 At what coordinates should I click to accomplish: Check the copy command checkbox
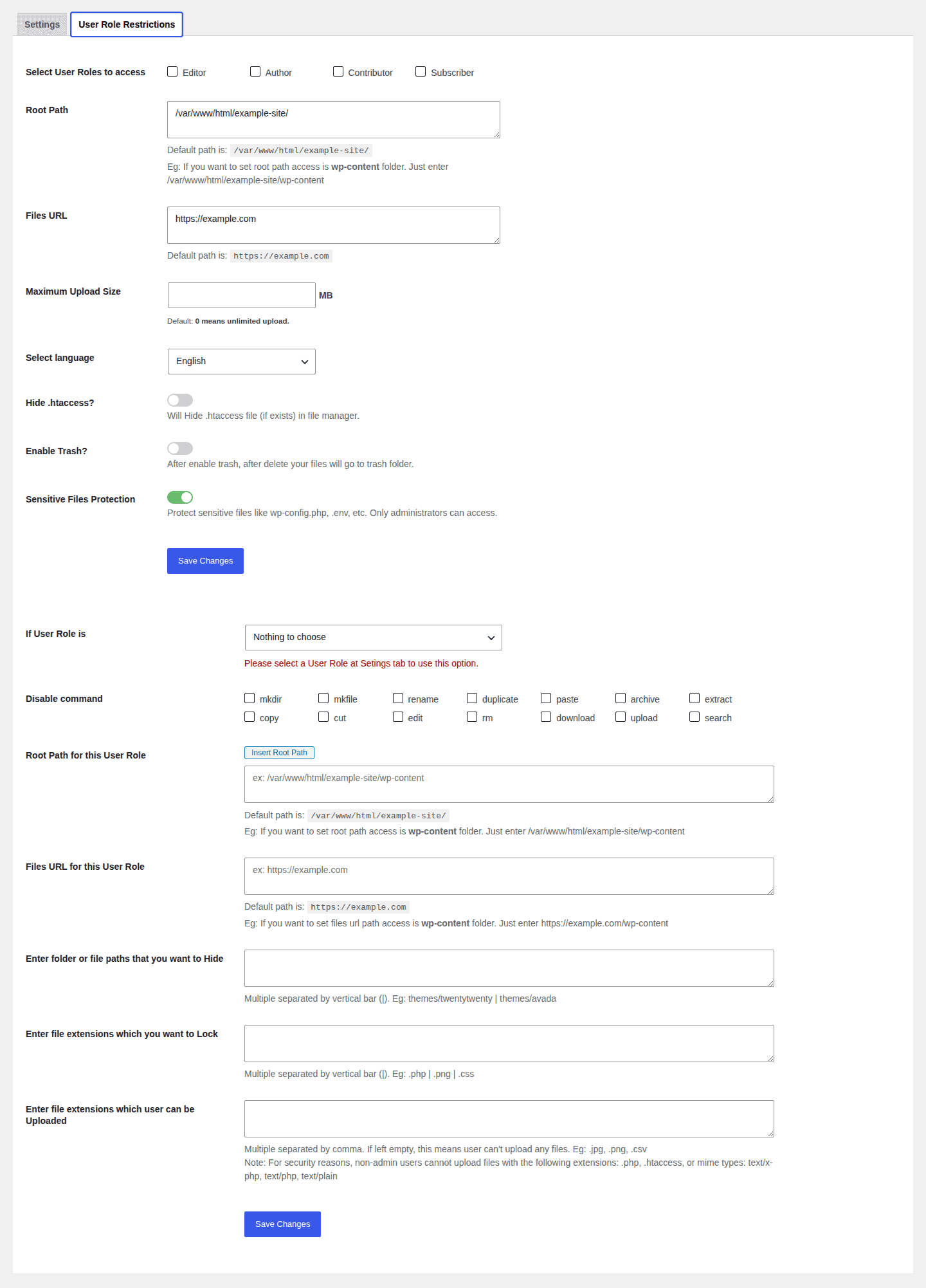[x=250, y=717]
